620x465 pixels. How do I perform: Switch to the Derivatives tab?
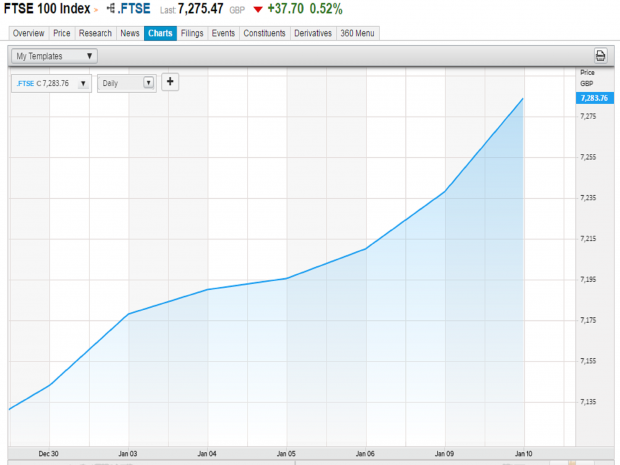coord(313,33)
